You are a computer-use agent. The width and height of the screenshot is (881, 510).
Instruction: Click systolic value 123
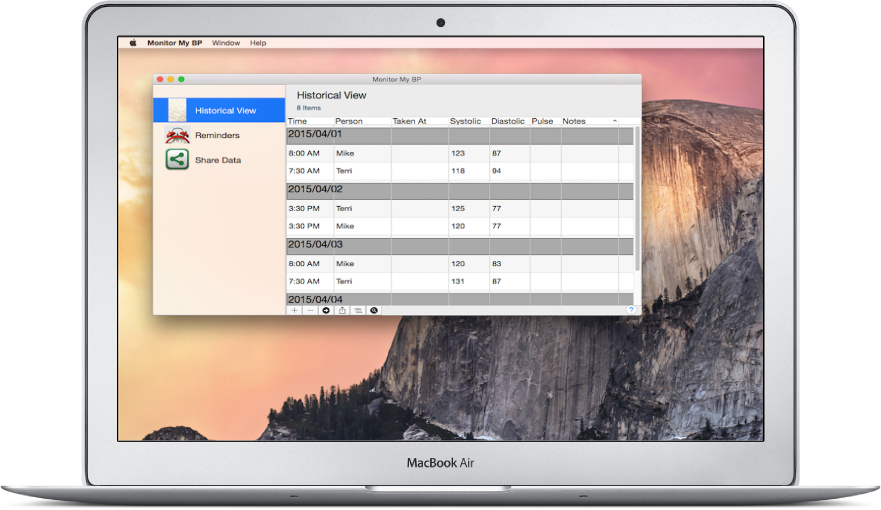(458, 153)
